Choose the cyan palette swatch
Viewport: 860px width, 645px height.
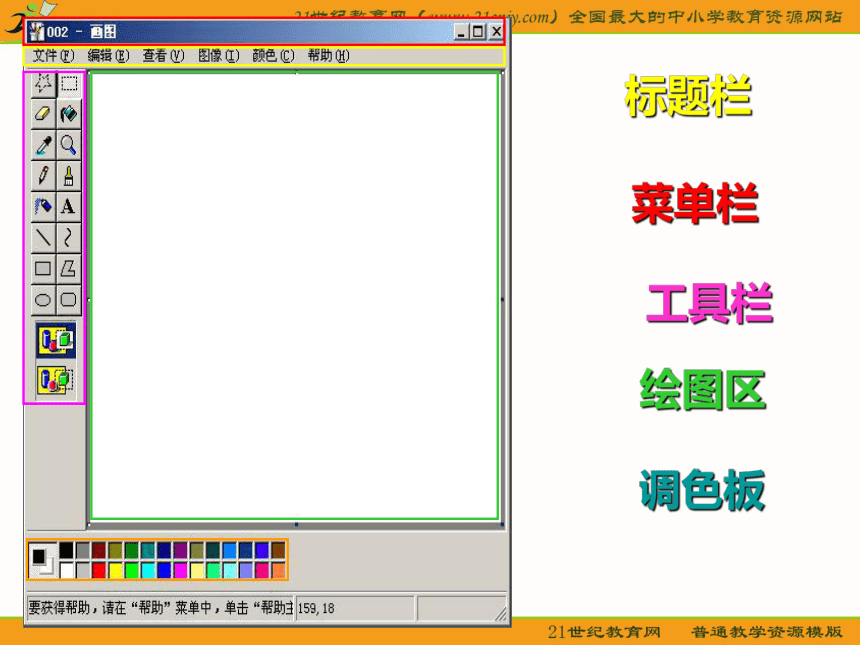[148, 570]
